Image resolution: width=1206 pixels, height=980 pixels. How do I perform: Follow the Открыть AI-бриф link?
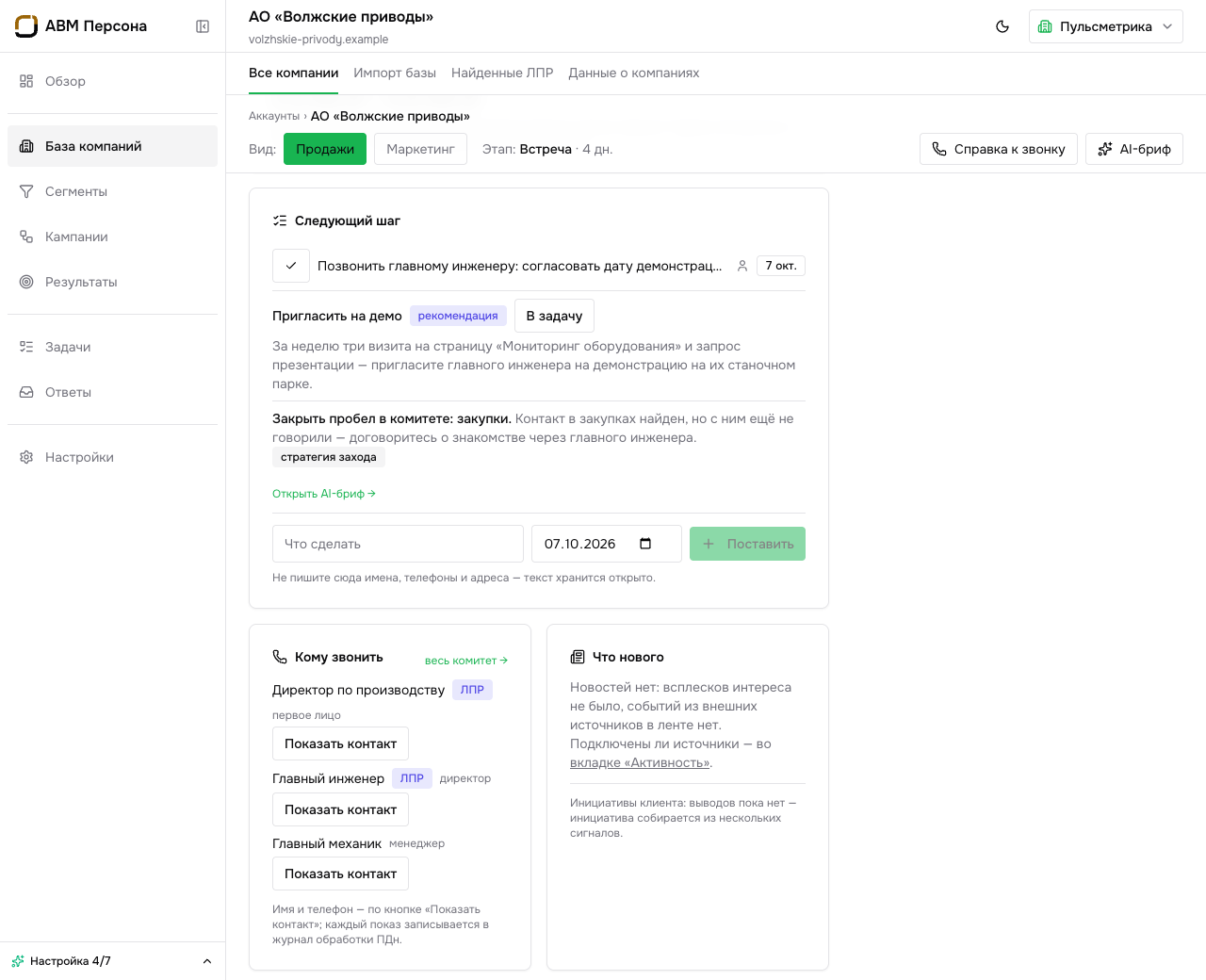pos(324,494)
